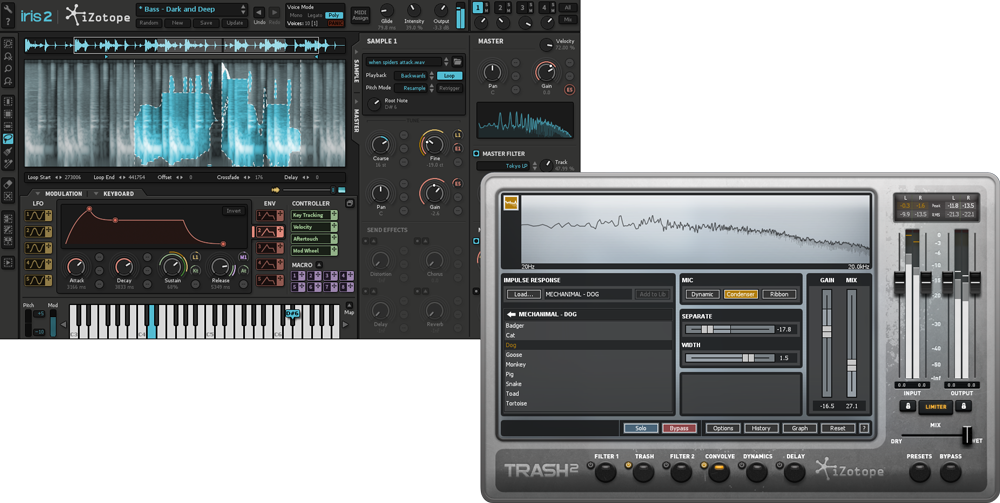Open Iris 2 settings wrench icon

[8, 9]
